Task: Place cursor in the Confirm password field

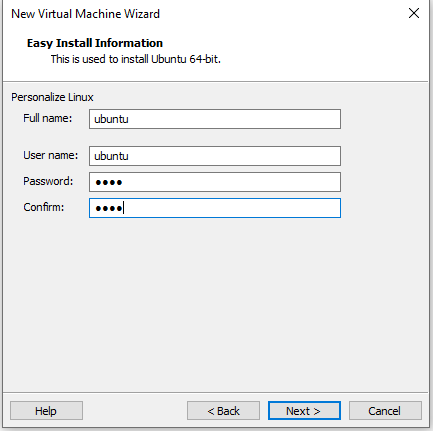Action: [215, 208]
